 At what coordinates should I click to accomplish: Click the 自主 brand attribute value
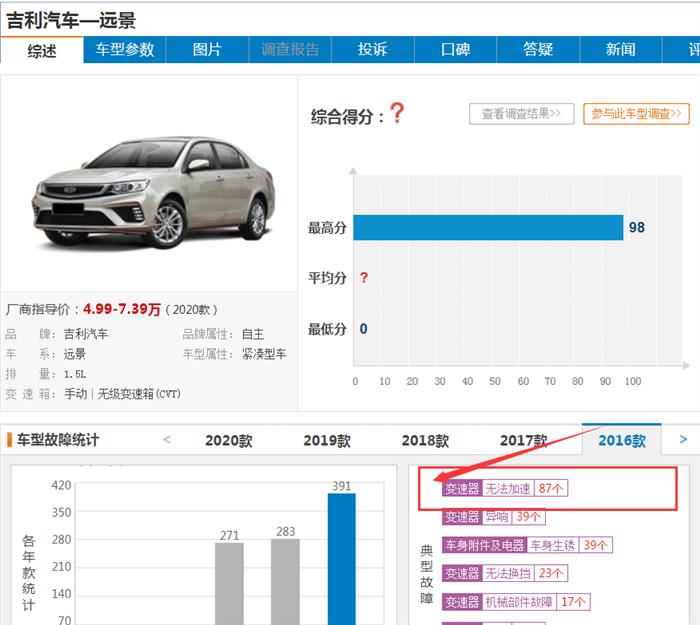253,334
